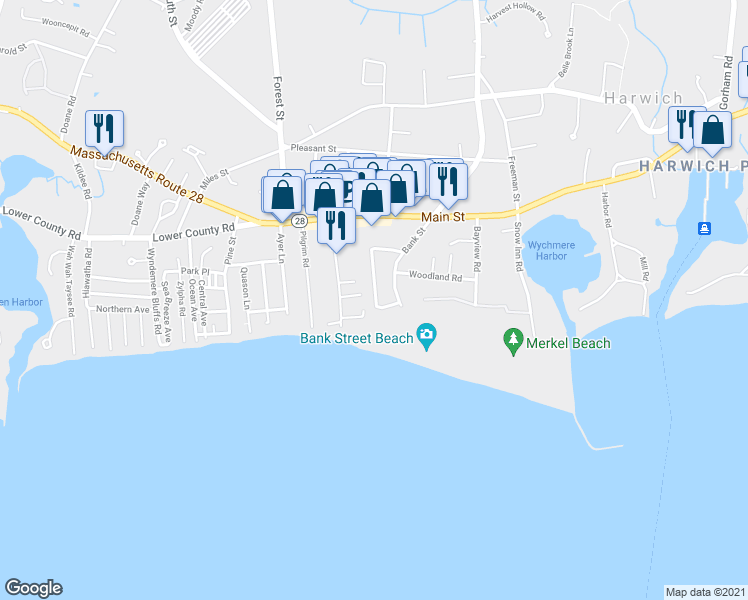This screenshot has height=600, width=748.
Task: Click the Main St road label
Action: click(443, 217)
